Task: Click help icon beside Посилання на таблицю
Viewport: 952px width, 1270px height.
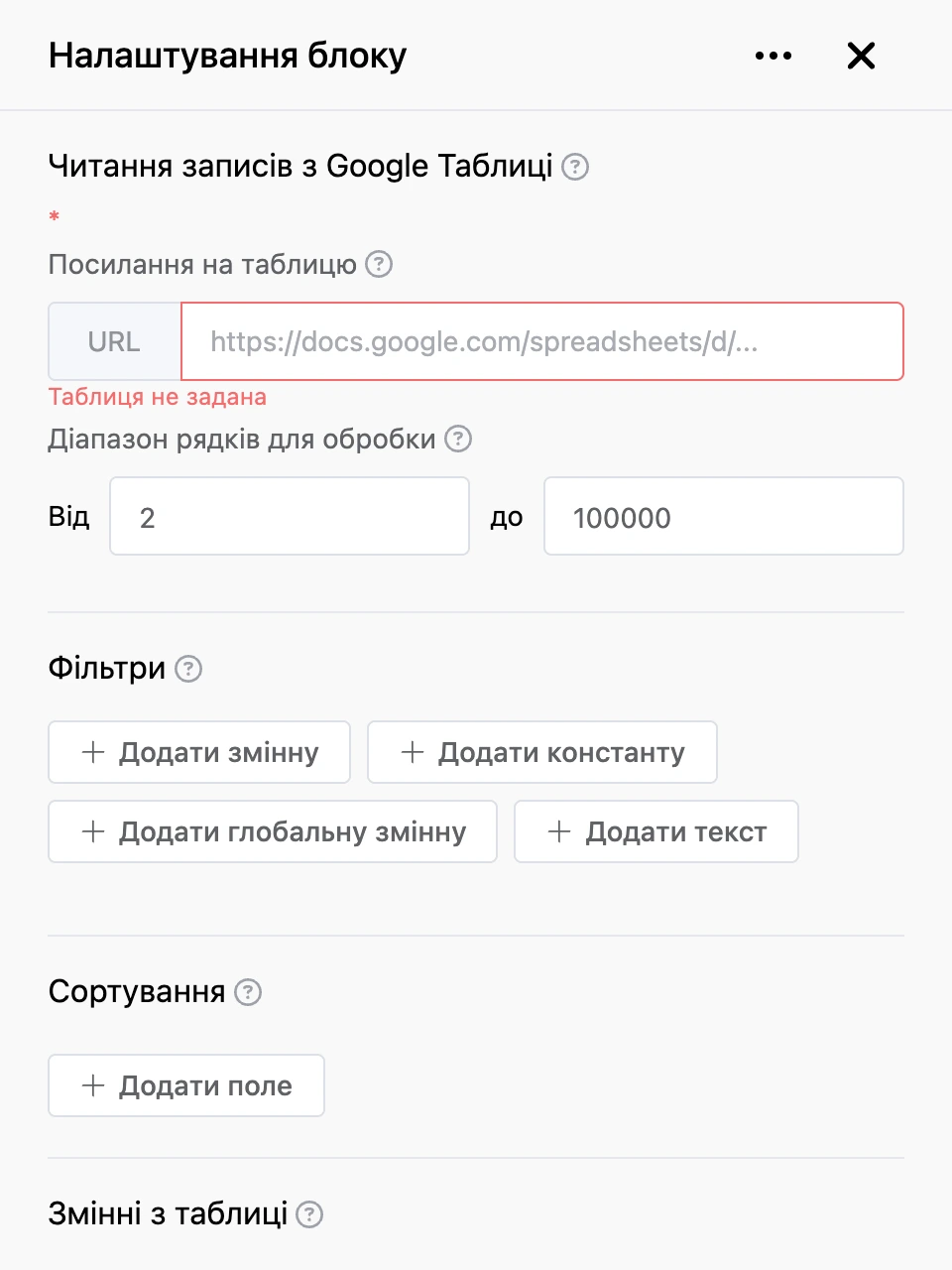Action: [x=379, y=264]
